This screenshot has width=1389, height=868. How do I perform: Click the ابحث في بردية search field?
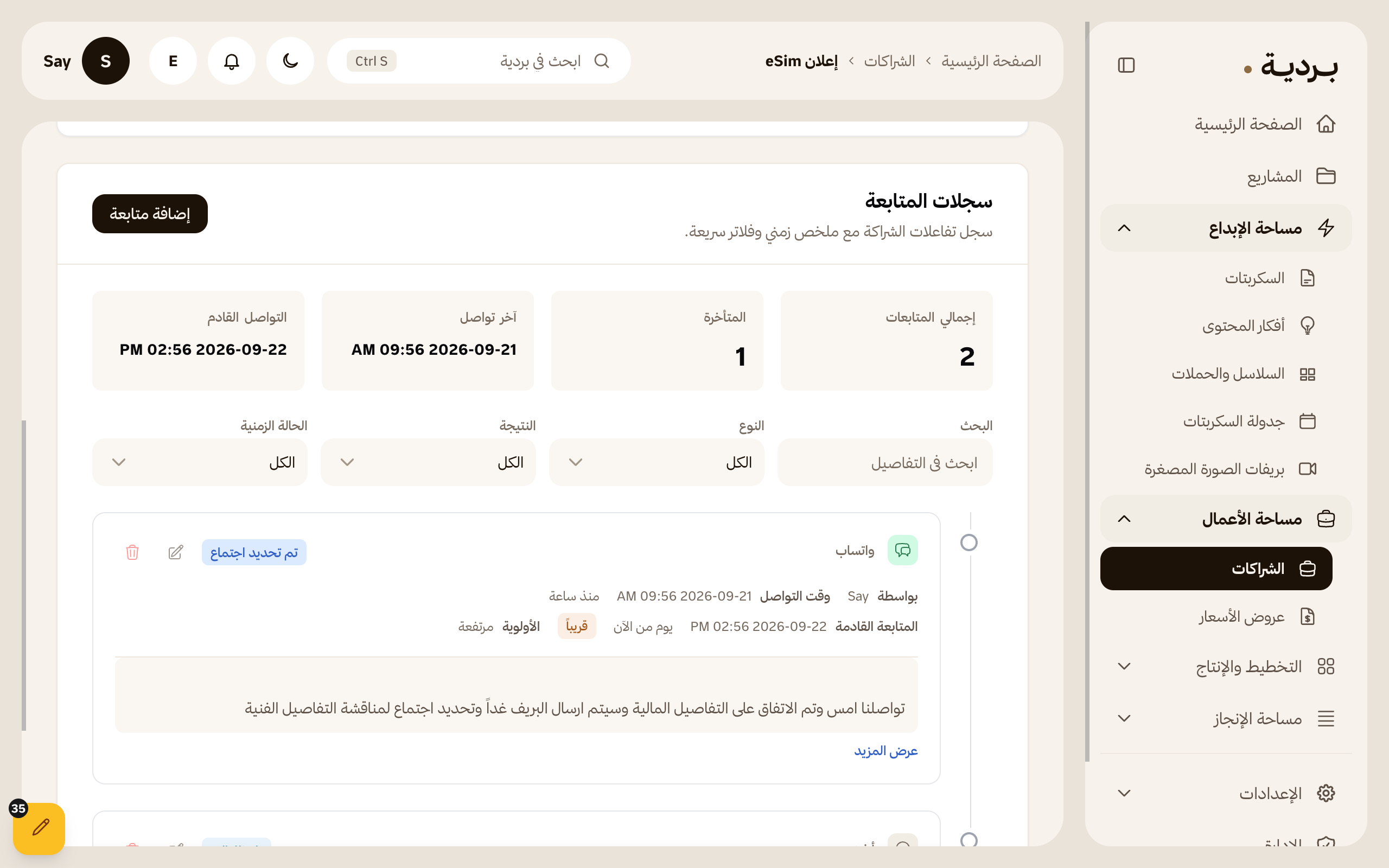pos(479,61)
